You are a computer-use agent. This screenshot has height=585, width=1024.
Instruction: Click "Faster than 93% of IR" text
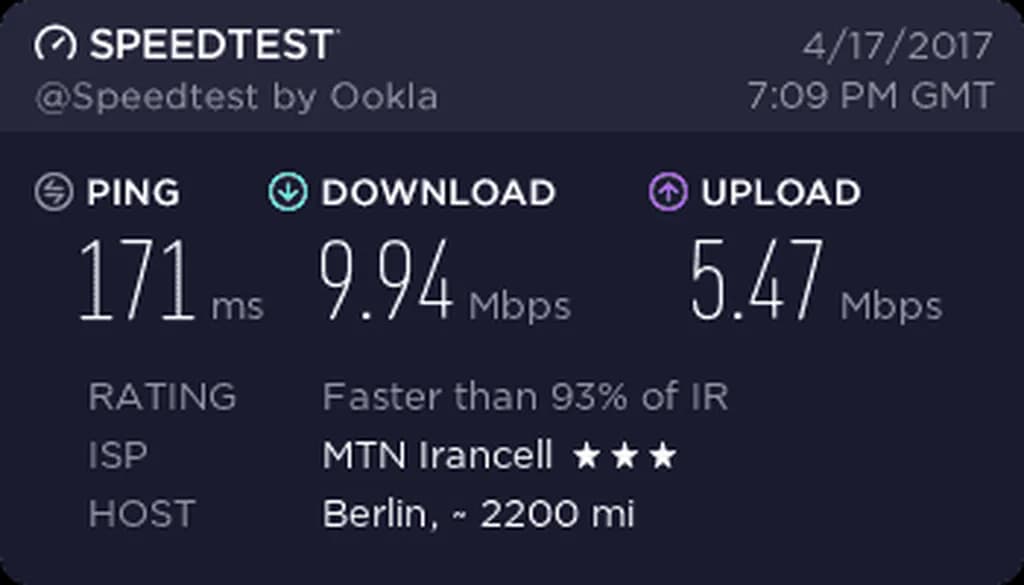point(525,397)
